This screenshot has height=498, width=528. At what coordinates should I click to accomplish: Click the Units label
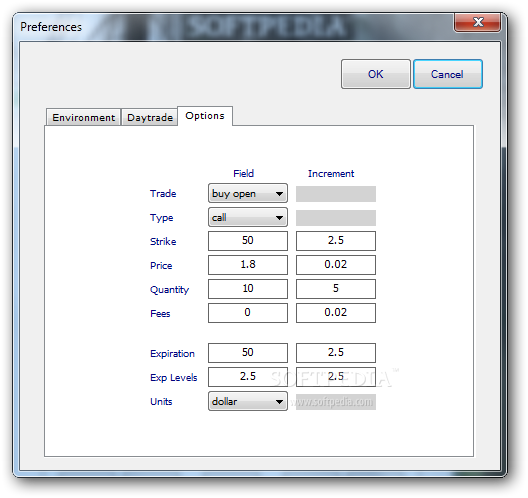(x=161, y=402)
